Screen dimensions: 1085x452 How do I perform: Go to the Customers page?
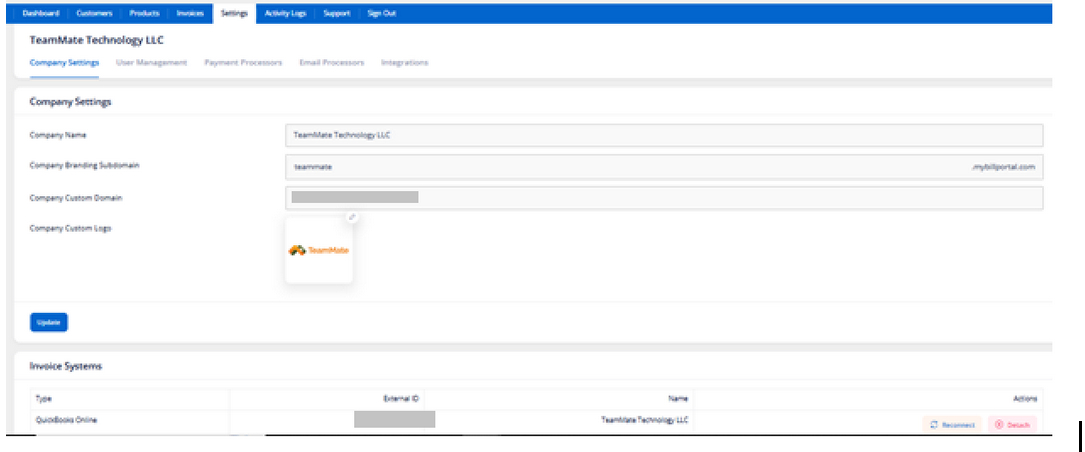tap(94, 13)
